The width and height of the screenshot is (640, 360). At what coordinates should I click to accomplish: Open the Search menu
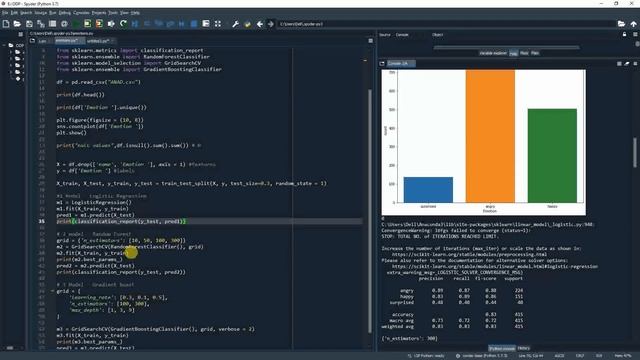point(26,13)
